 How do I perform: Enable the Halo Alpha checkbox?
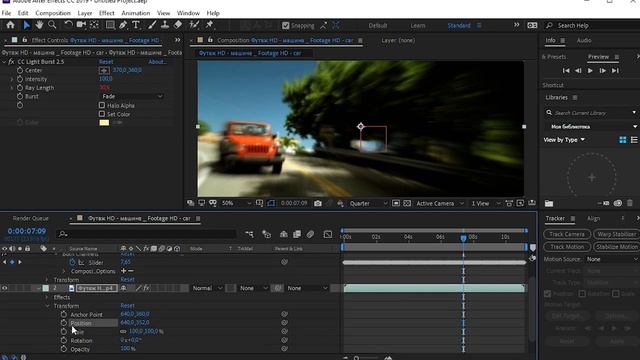click(x=102, y=105)
